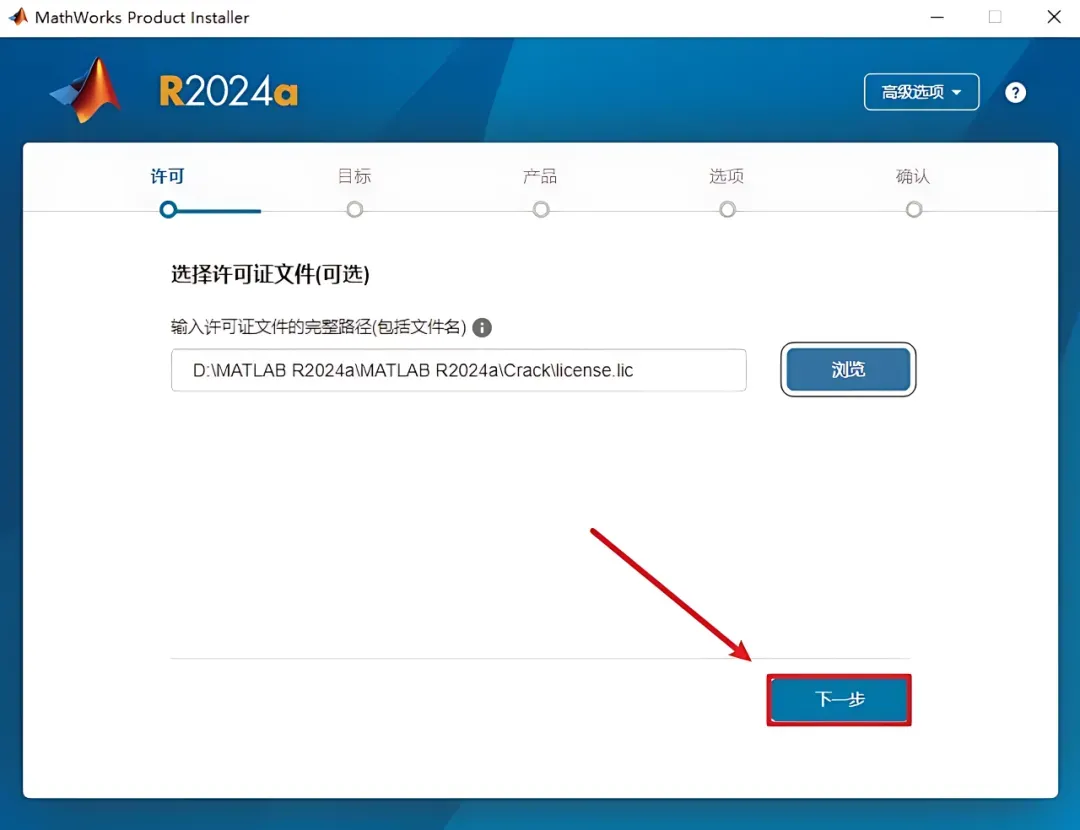The image size is (1080, 830).
Task: Expand the 高级选项 dropdown
Action: (921, 92)
